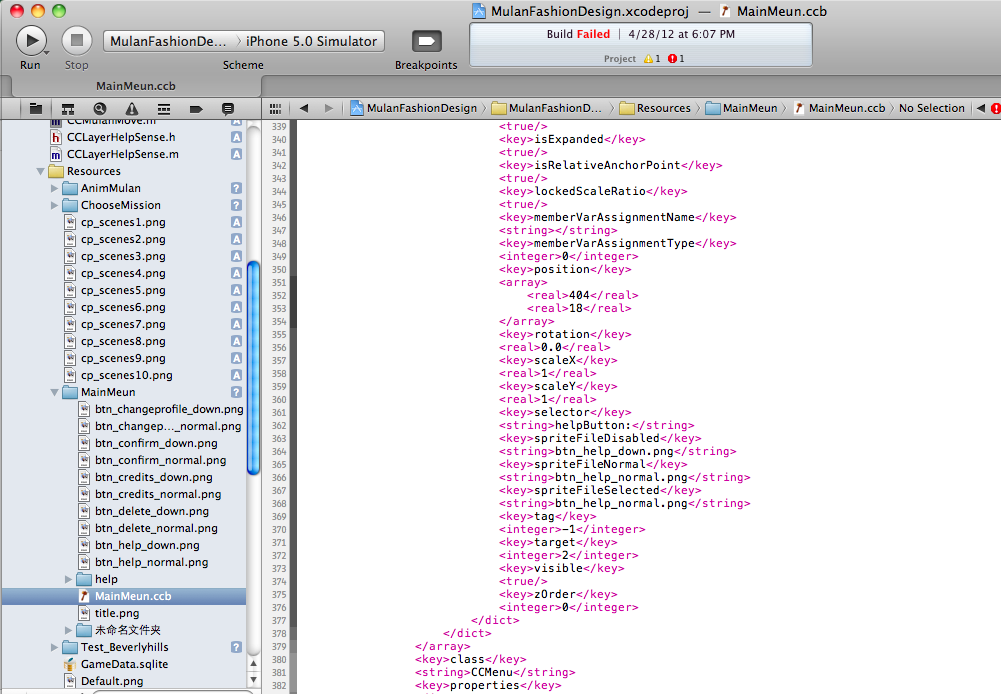Open the iPhone 5.0 Simulator scheme destination
The width and height of the screenshot is (1001, 694).
pyautogui.click(x=312, y=41)
